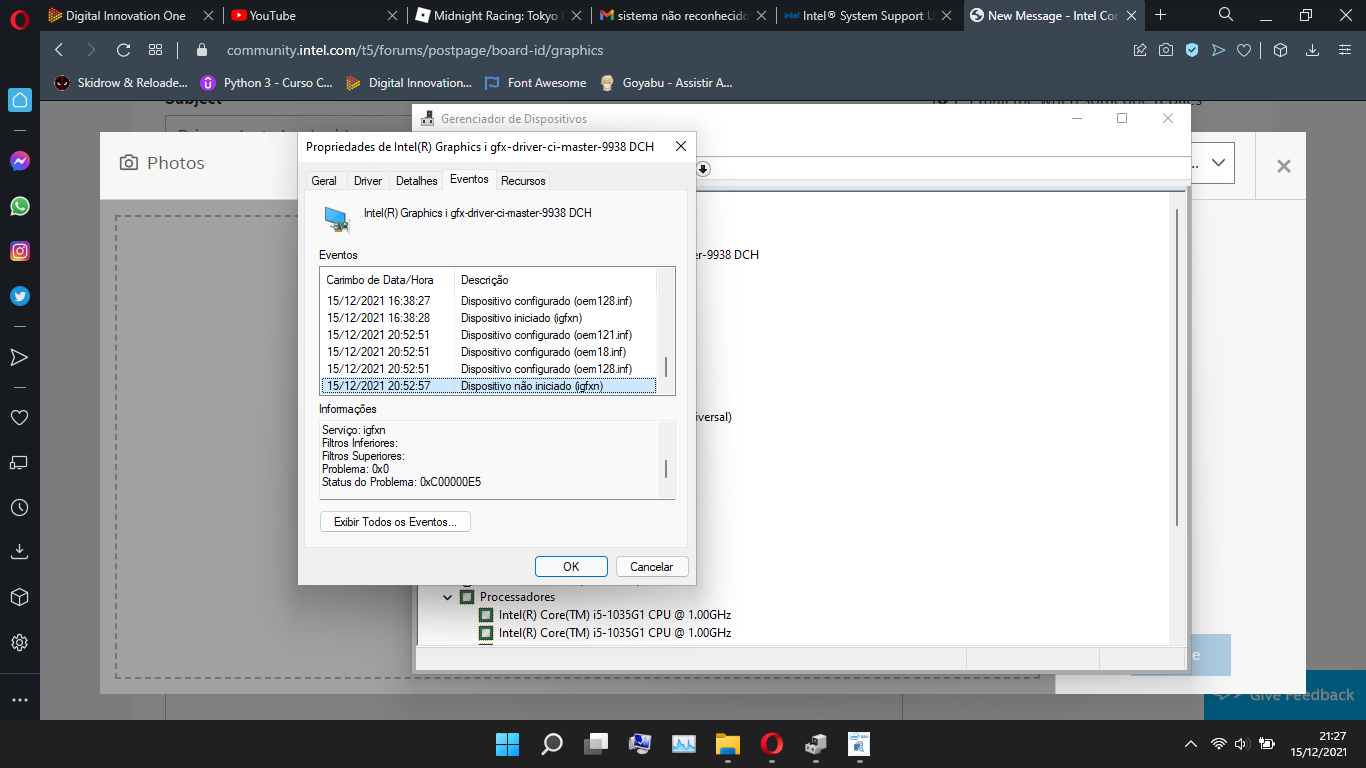This screenshot has height=768, width=1366.
Task: Open Twitter from the Opera sidebar
Action: tap(19, 295)
